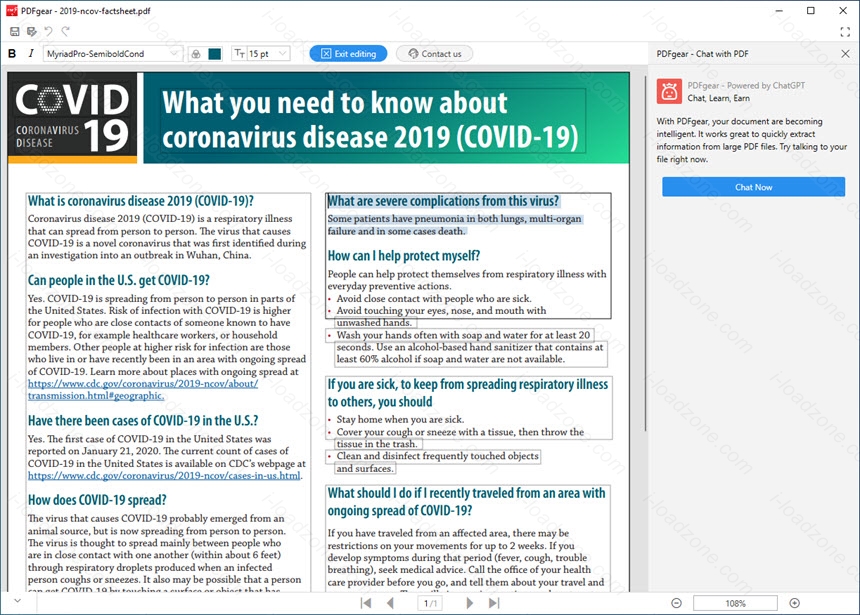Image resolution: width=860 pixels, height=615 pixels.
Task: Click the text color bucket icon
Action: (x=196, y=54)
